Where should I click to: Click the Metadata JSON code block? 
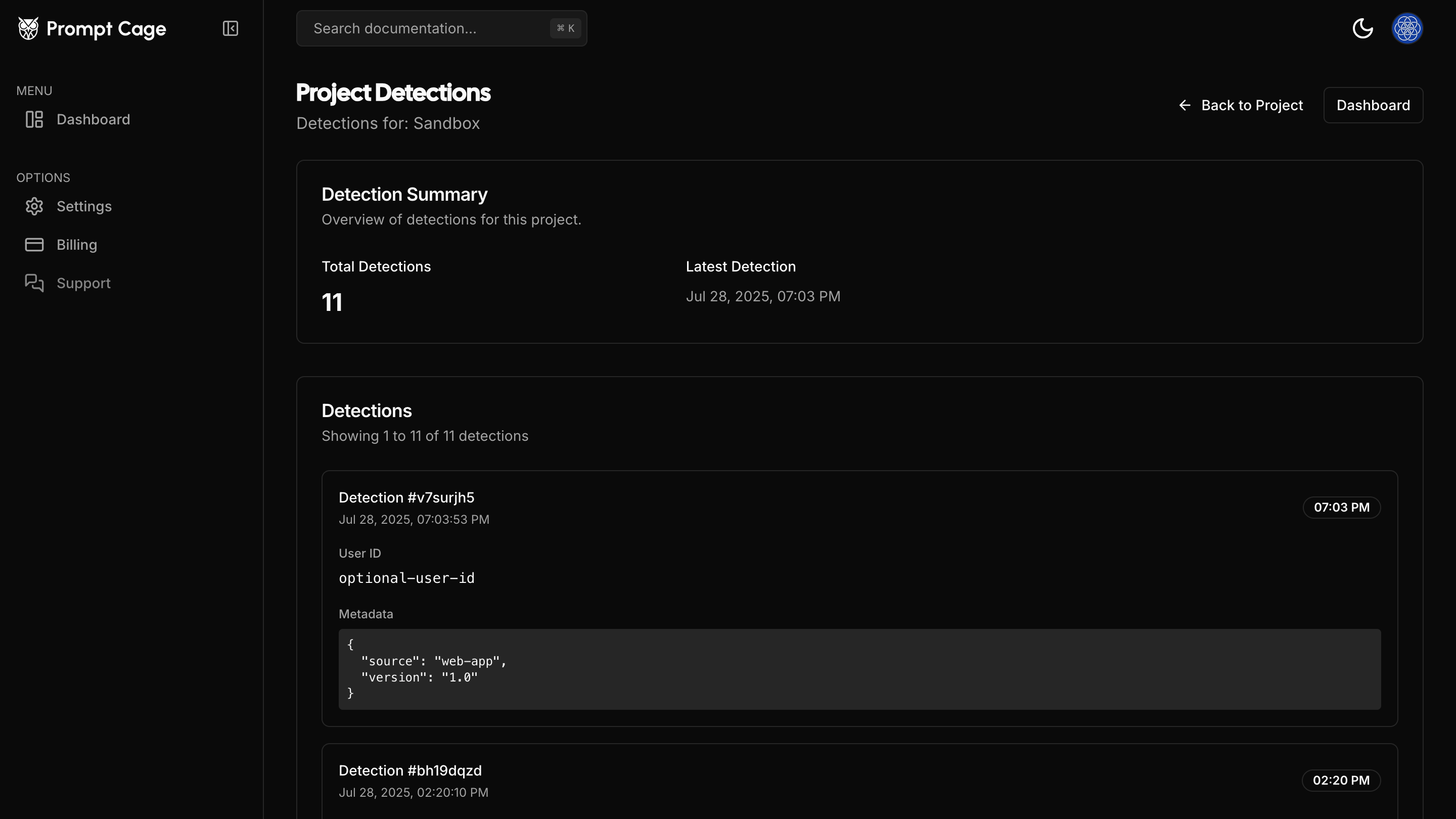tap(859, 669)
